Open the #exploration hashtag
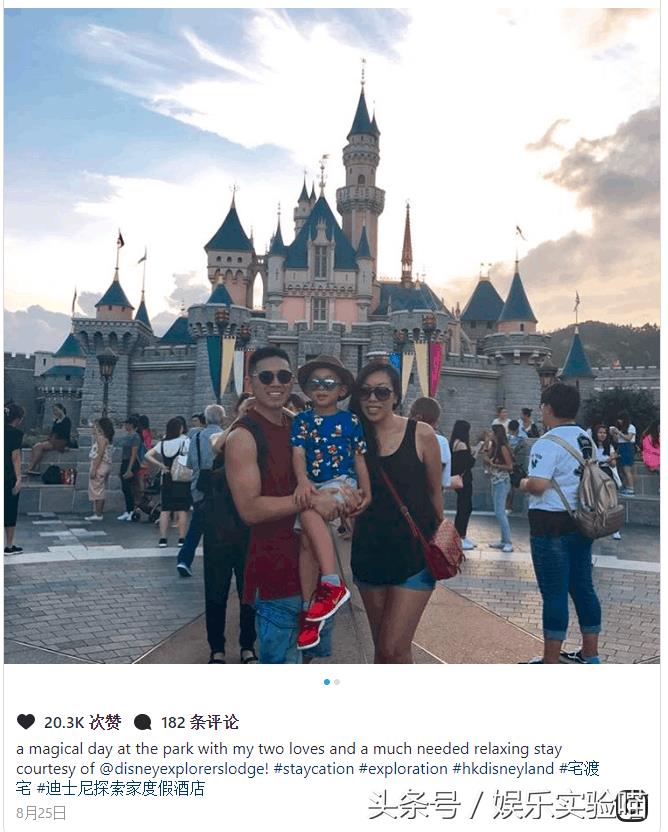 click(403, 768)
